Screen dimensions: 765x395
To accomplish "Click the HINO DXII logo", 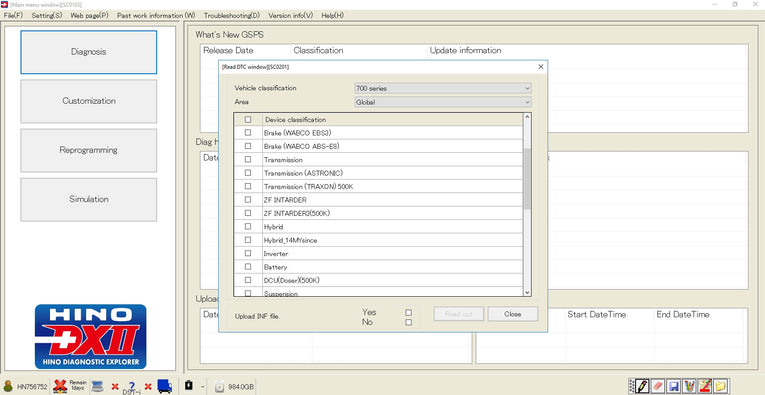I will point(90,336).
